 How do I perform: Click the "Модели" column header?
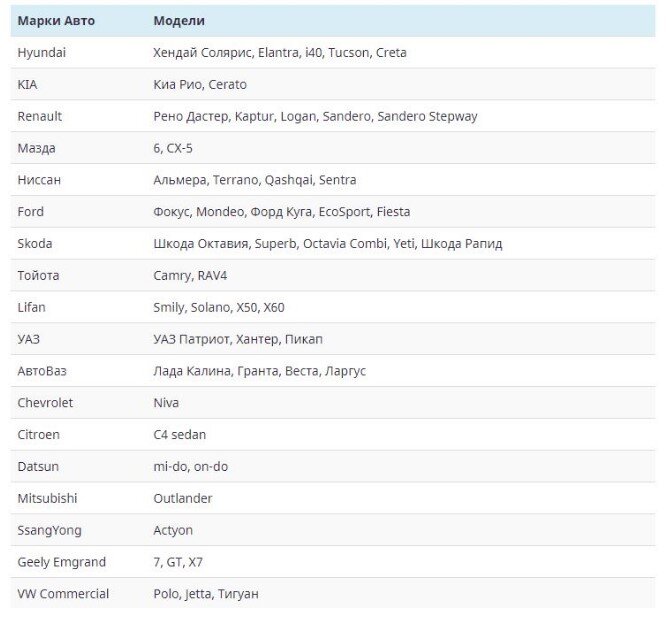[x=179, y=21]
